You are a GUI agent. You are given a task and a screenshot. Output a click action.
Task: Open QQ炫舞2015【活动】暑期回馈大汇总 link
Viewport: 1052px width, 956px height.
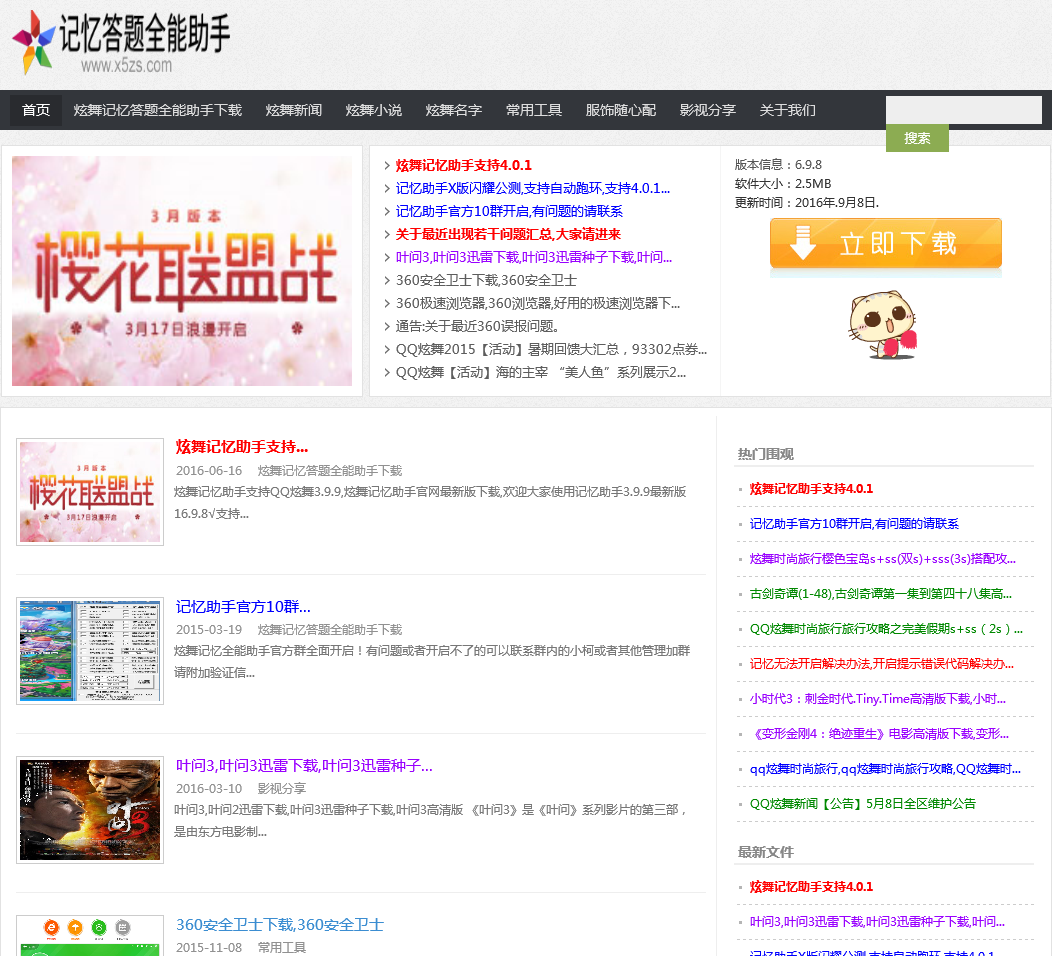click(x=551, y=349)
